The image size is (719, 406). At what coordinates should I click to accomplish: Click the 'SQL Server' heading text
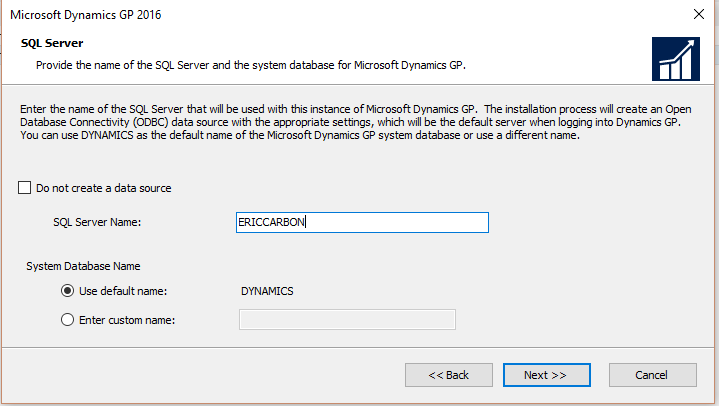(52, 43)
